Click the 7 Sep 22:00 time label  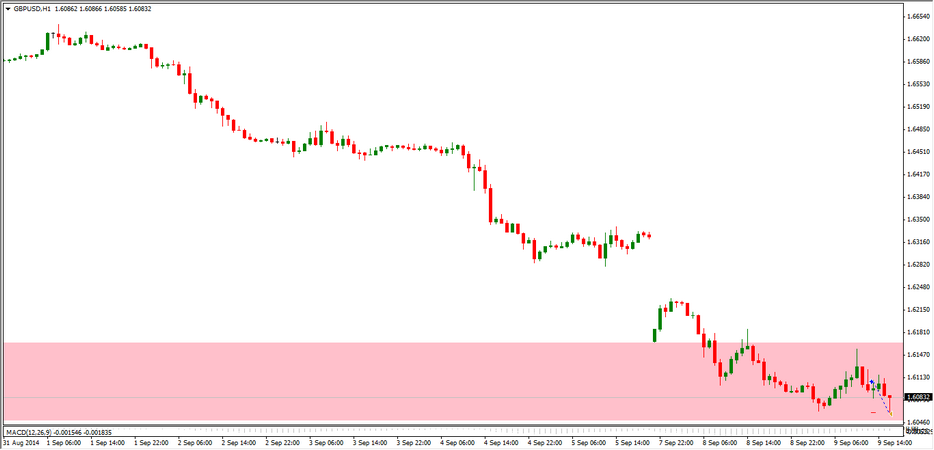(676, 441)
